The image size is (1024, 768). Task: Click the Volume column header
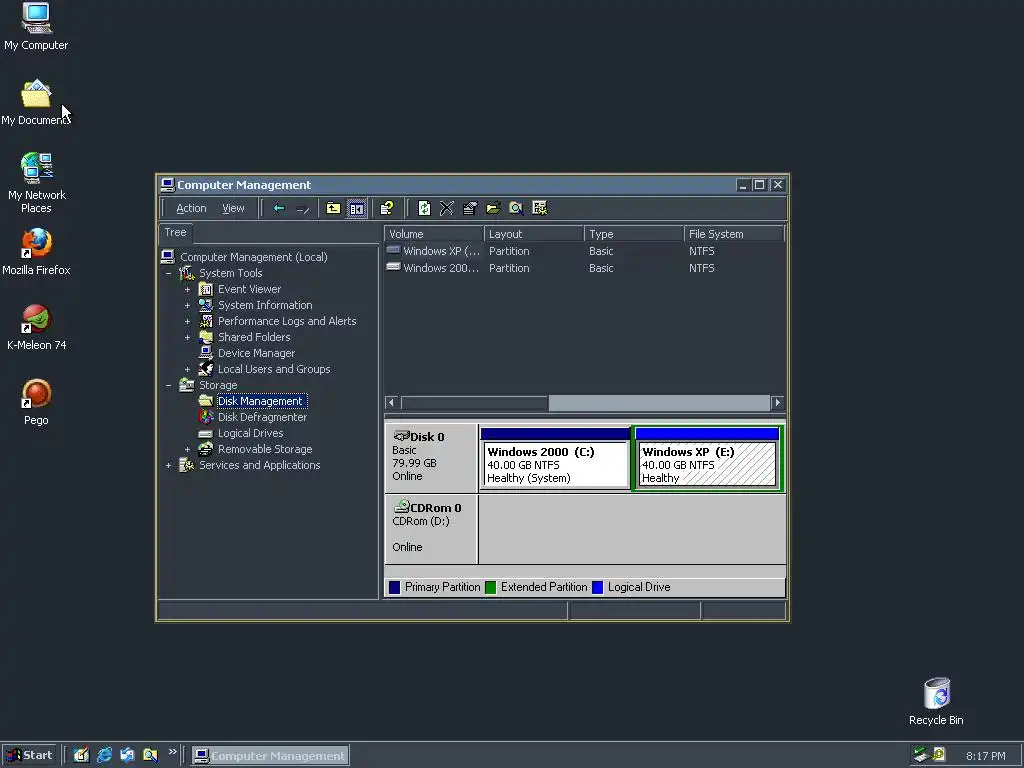point(434,234)
